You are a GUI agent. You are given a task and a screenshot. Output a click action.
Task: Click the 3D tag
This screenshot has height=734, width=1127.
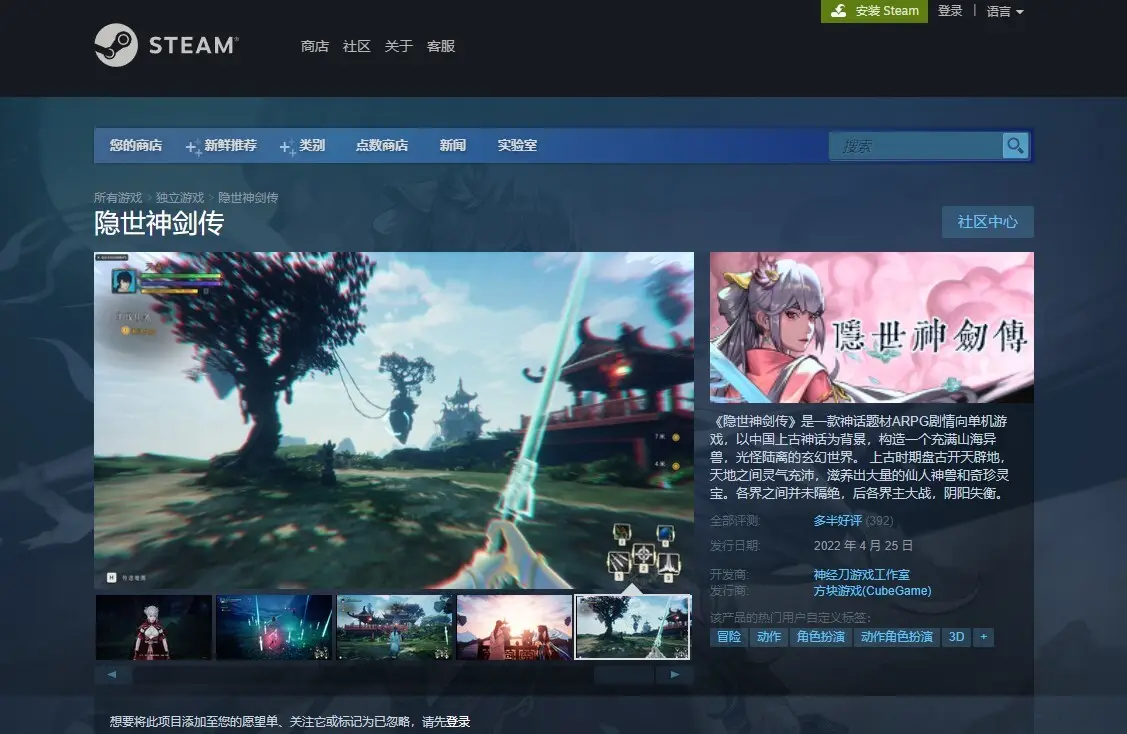(956, 637)
